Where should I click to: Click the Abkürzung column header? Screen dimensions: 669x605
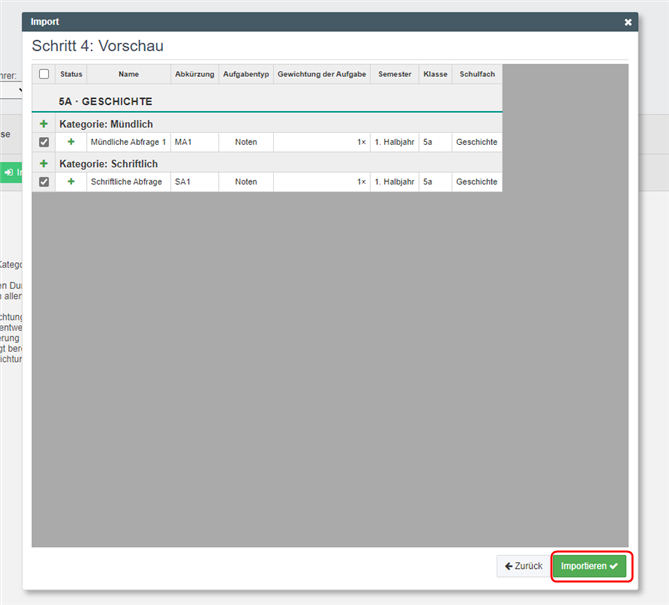pyautogui.click(x=194, y=74)
